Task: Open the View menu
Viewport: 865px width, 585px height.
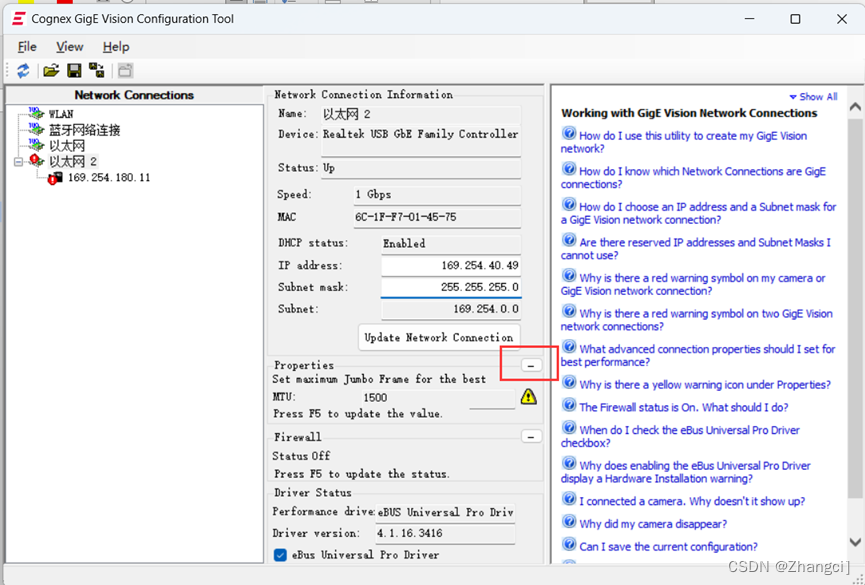Action: pyautogui.click(x=70, y=47)
